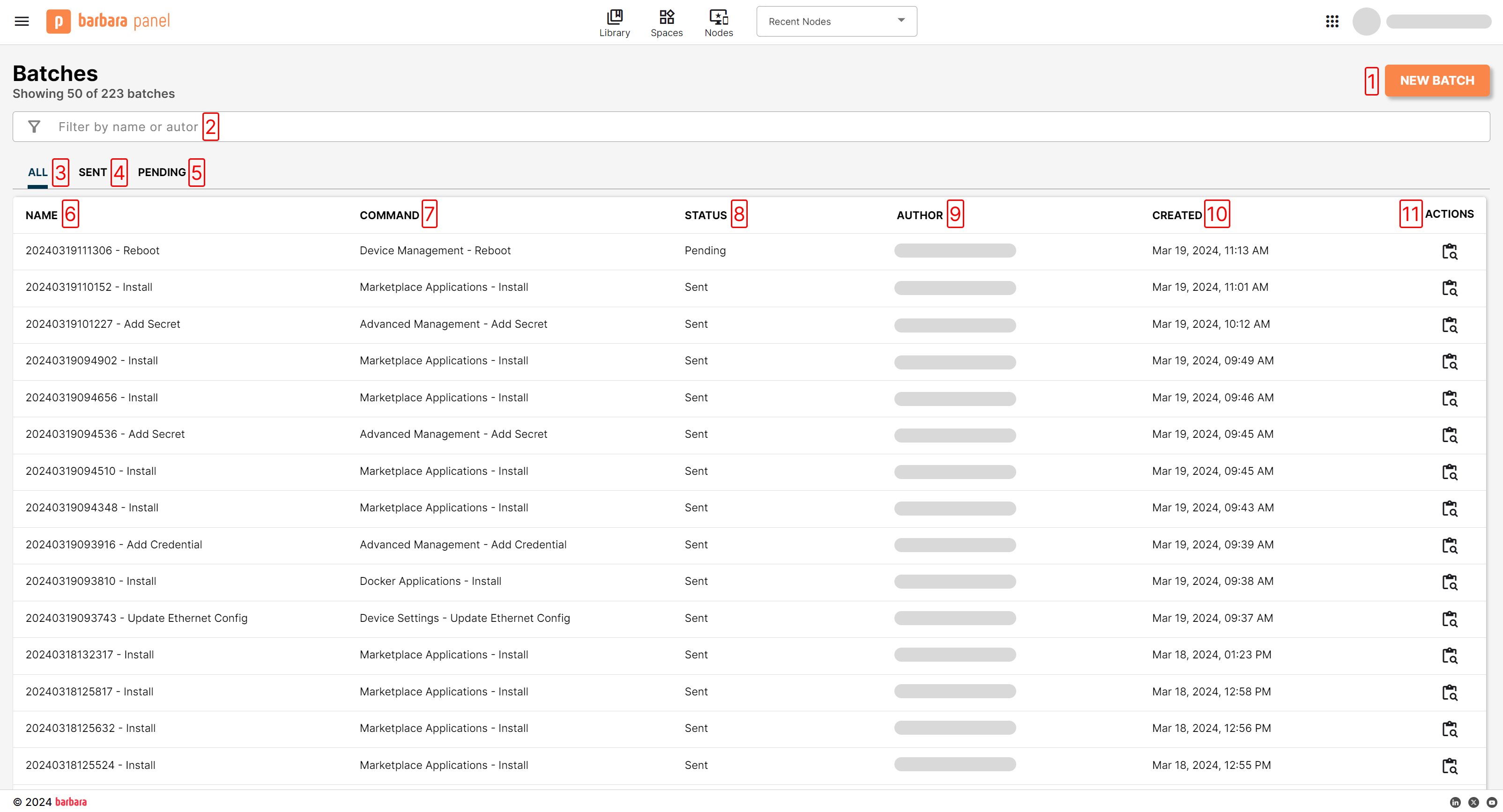
Task: View details of batch 20240319111306 Reboot
Action: tap(1451, 251)
